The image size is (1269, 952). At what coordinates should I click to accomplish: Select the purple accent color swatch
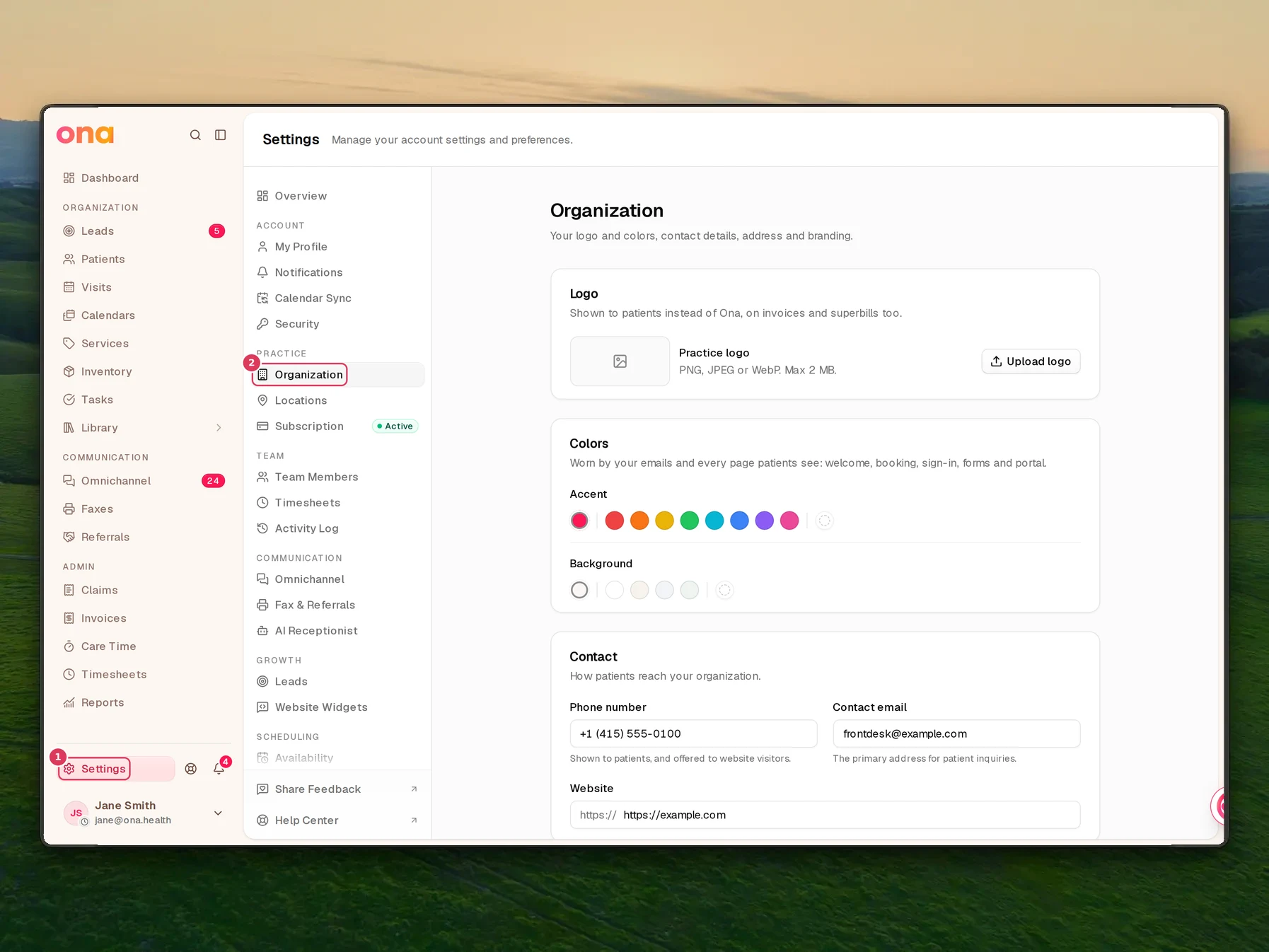pyautogui.click(x=765, y=521)
